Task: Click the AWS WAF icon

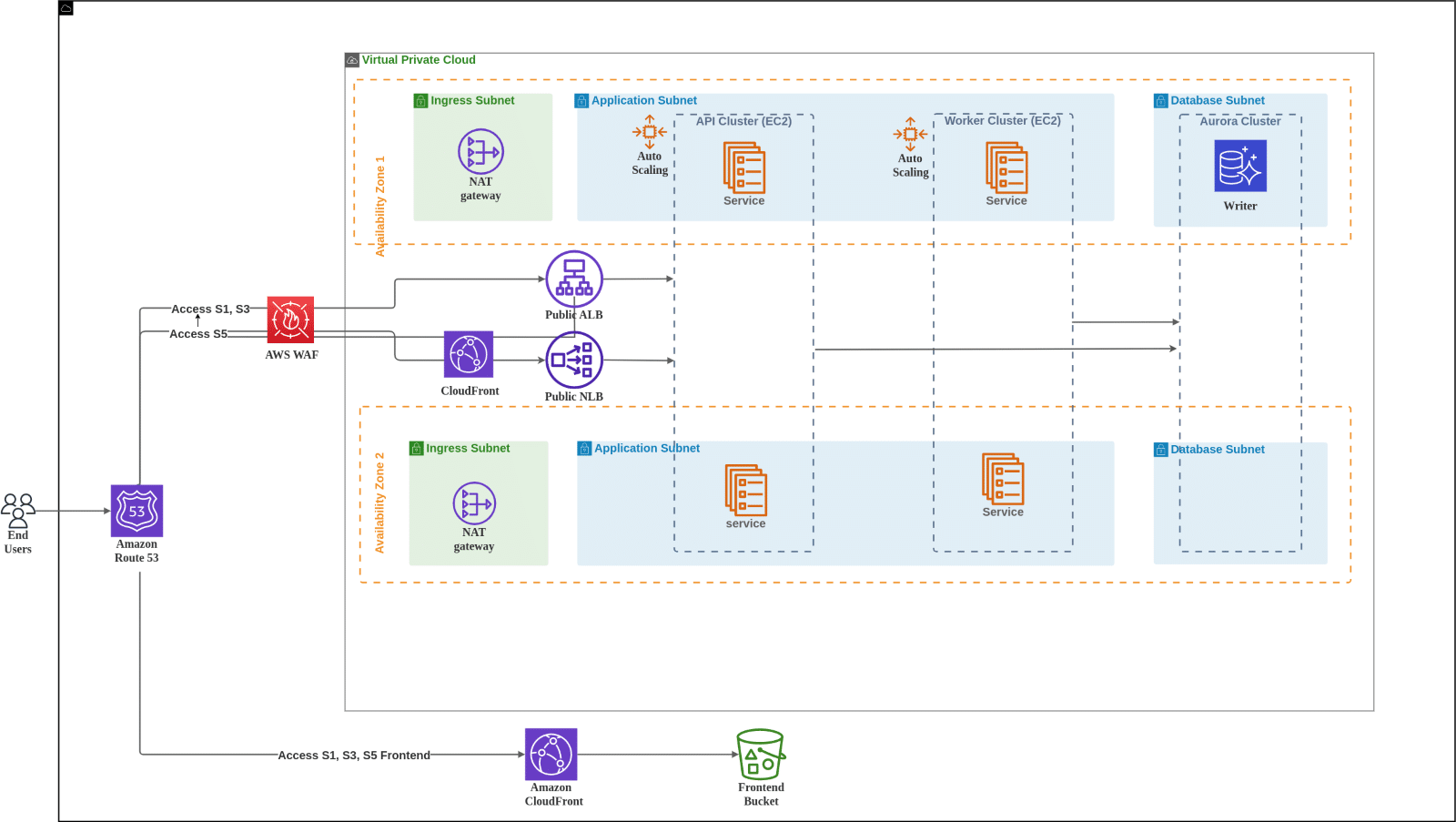Action: pyautogui.click(x=290, y=320)
